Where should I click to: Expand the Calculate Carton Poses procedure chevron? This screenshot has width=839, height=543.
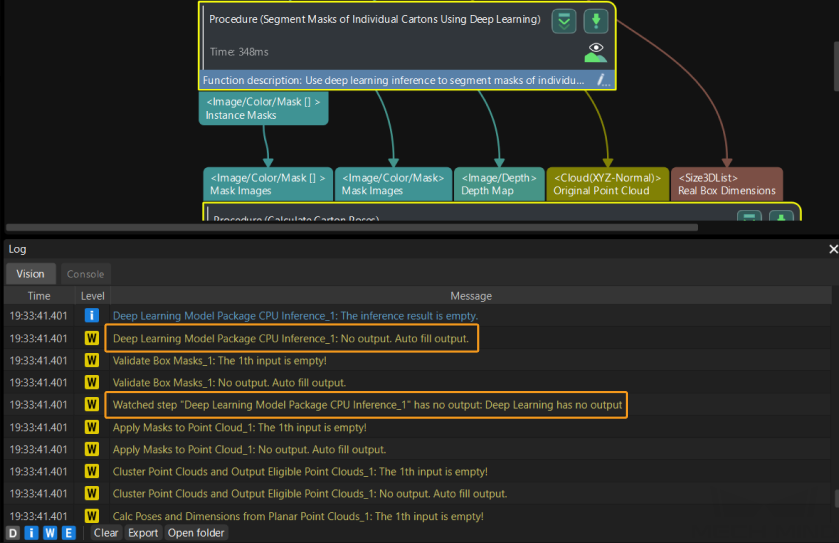pos(749,218)
